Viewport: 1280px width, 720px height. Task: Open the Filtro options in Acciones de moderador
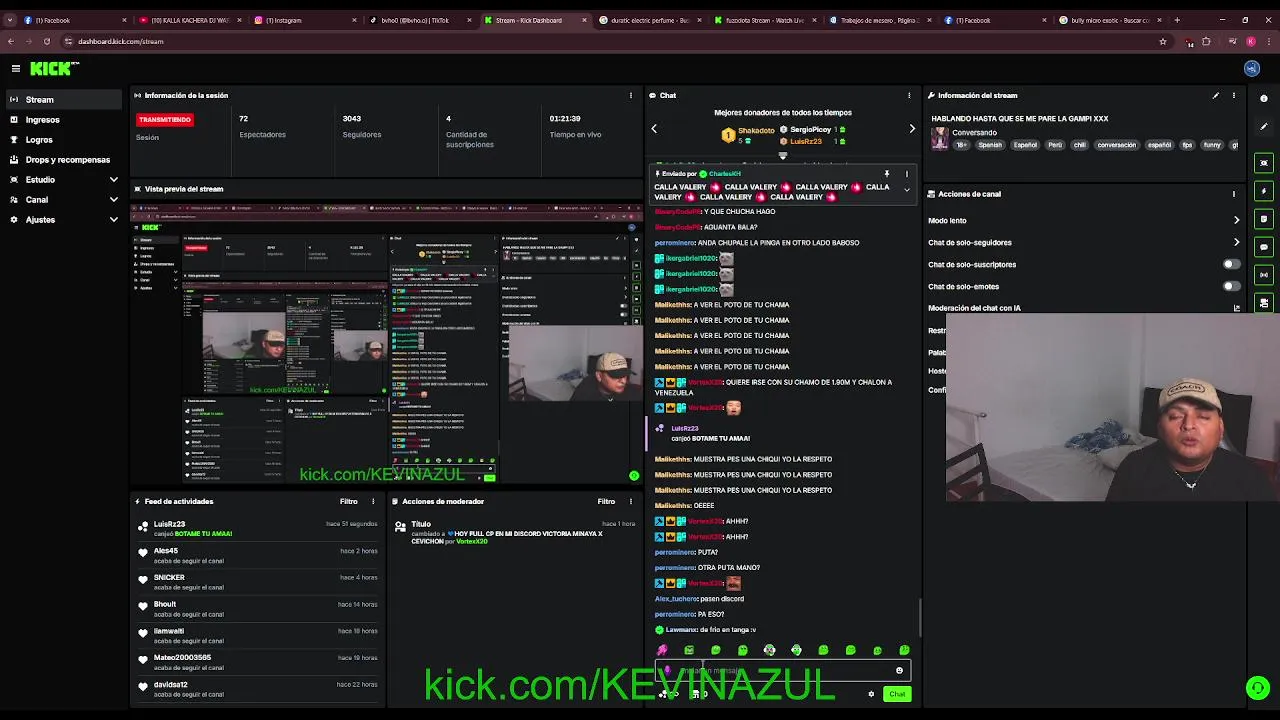(x=606, y=502)
